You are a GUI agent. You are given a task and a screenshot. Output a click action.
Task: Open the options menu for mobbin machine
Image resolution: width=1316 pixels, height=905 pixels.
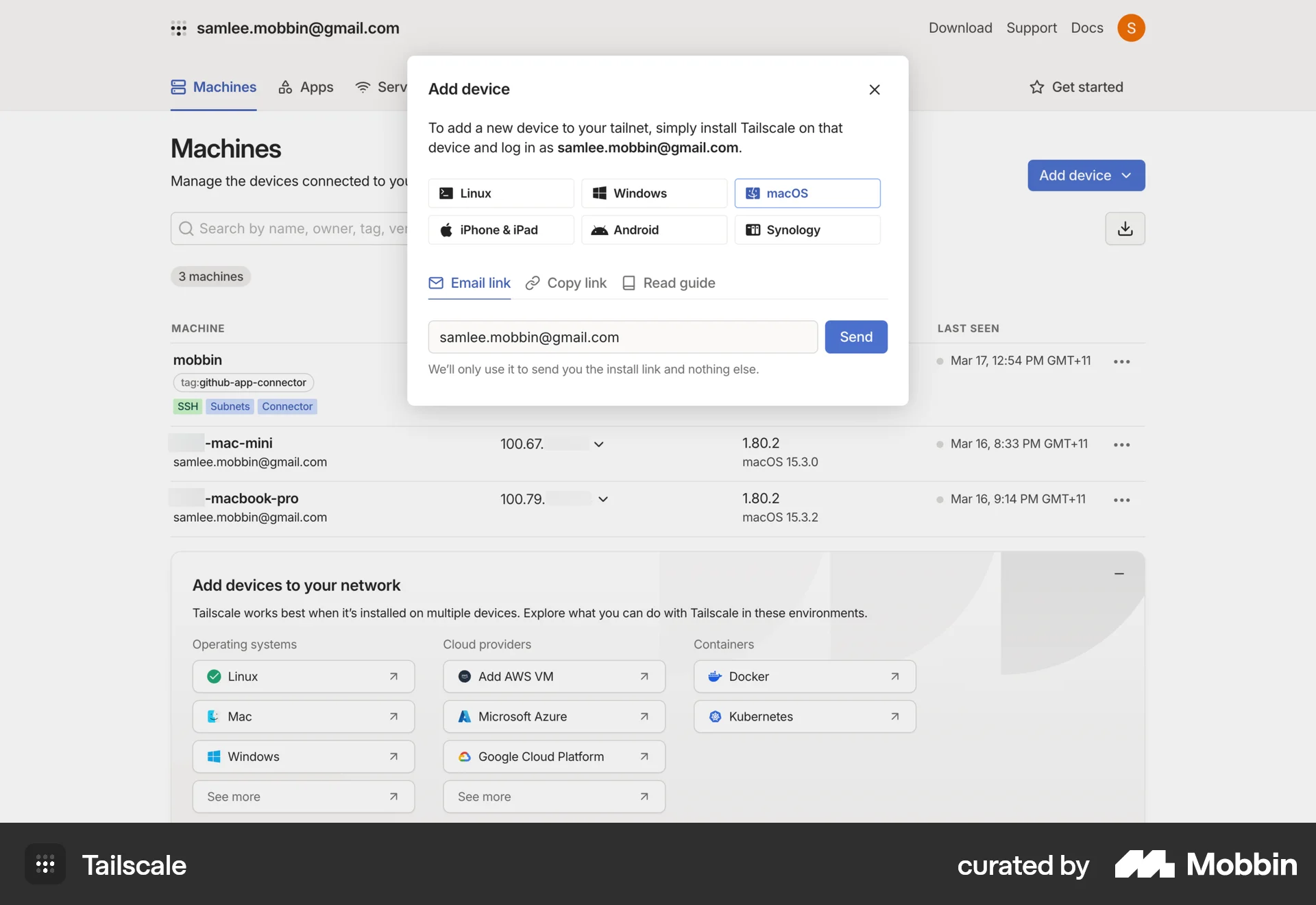coord(1121,361)
